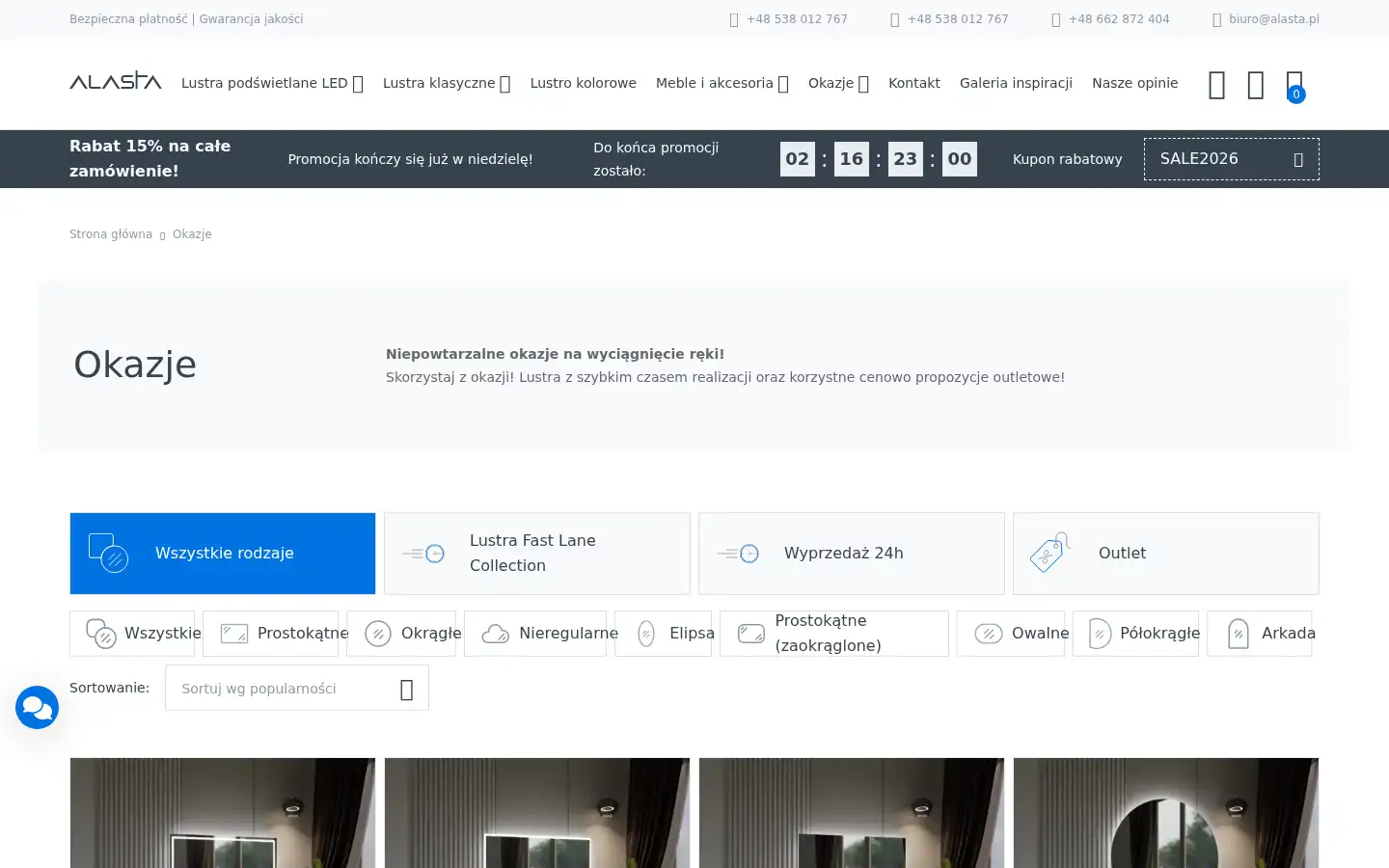Click the Elipsa ellipse mirror icon
This screenshot has height=868, width=1389.
pos(646,634)
